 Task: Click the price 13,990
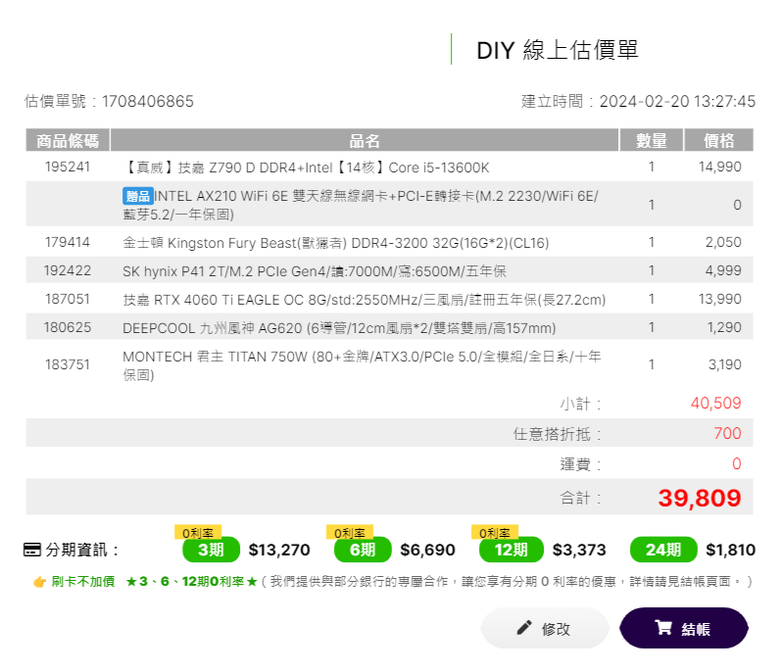[x=720, y=299]
